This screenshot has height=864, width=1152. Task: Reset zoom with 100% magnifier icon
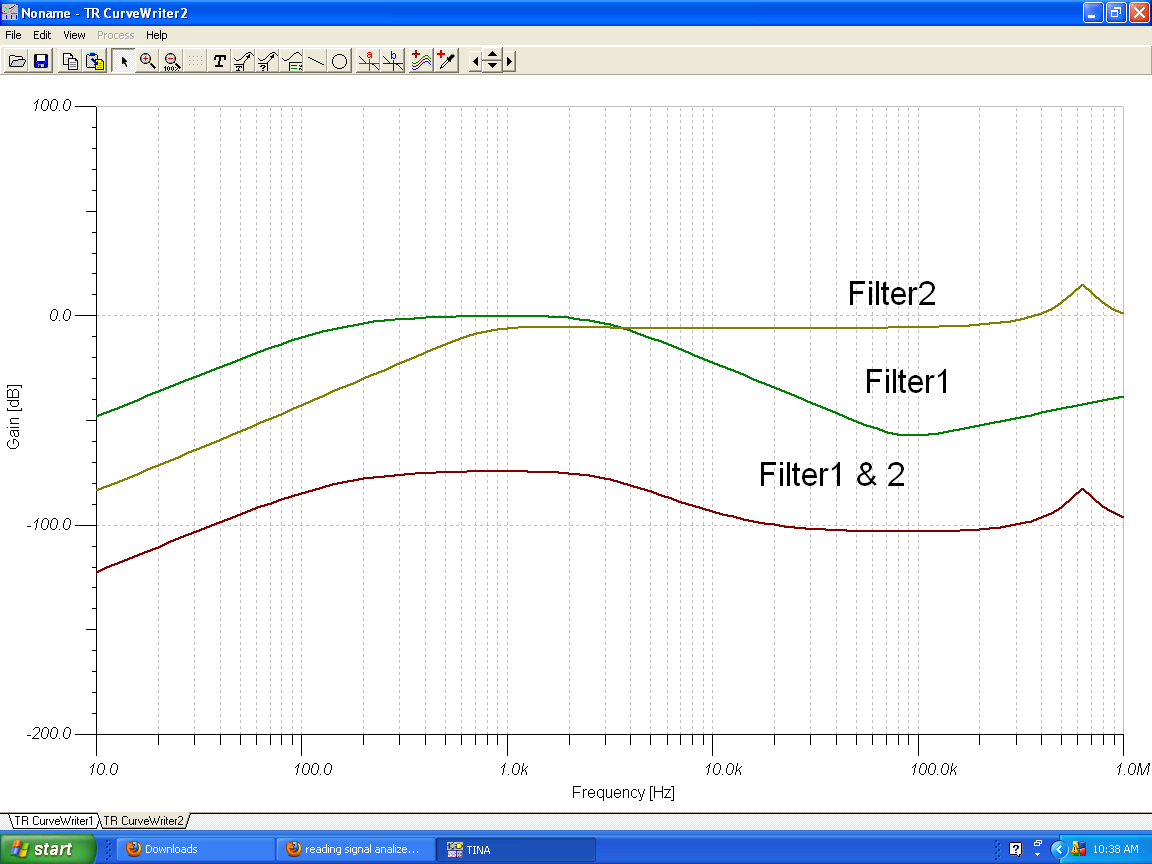coord(171,61)
